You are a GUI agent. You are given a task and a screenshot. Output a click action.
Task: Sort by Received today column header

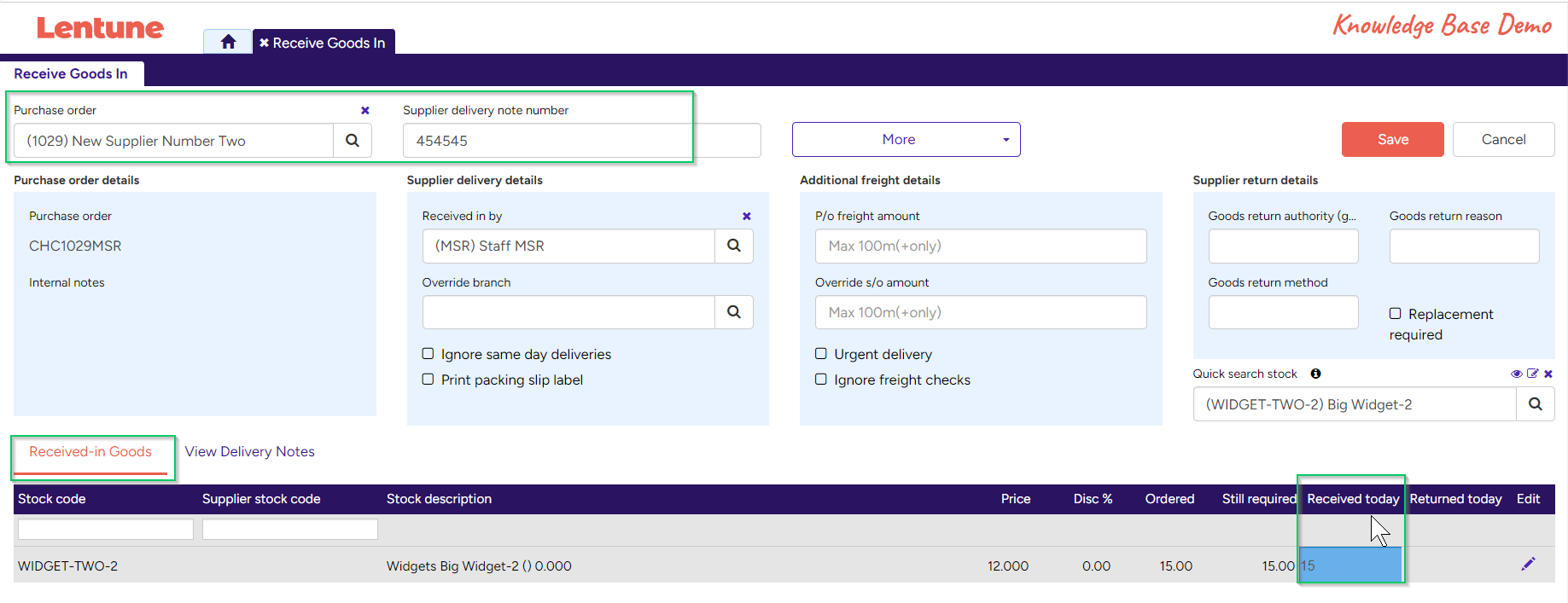[x=1353, y=499]
